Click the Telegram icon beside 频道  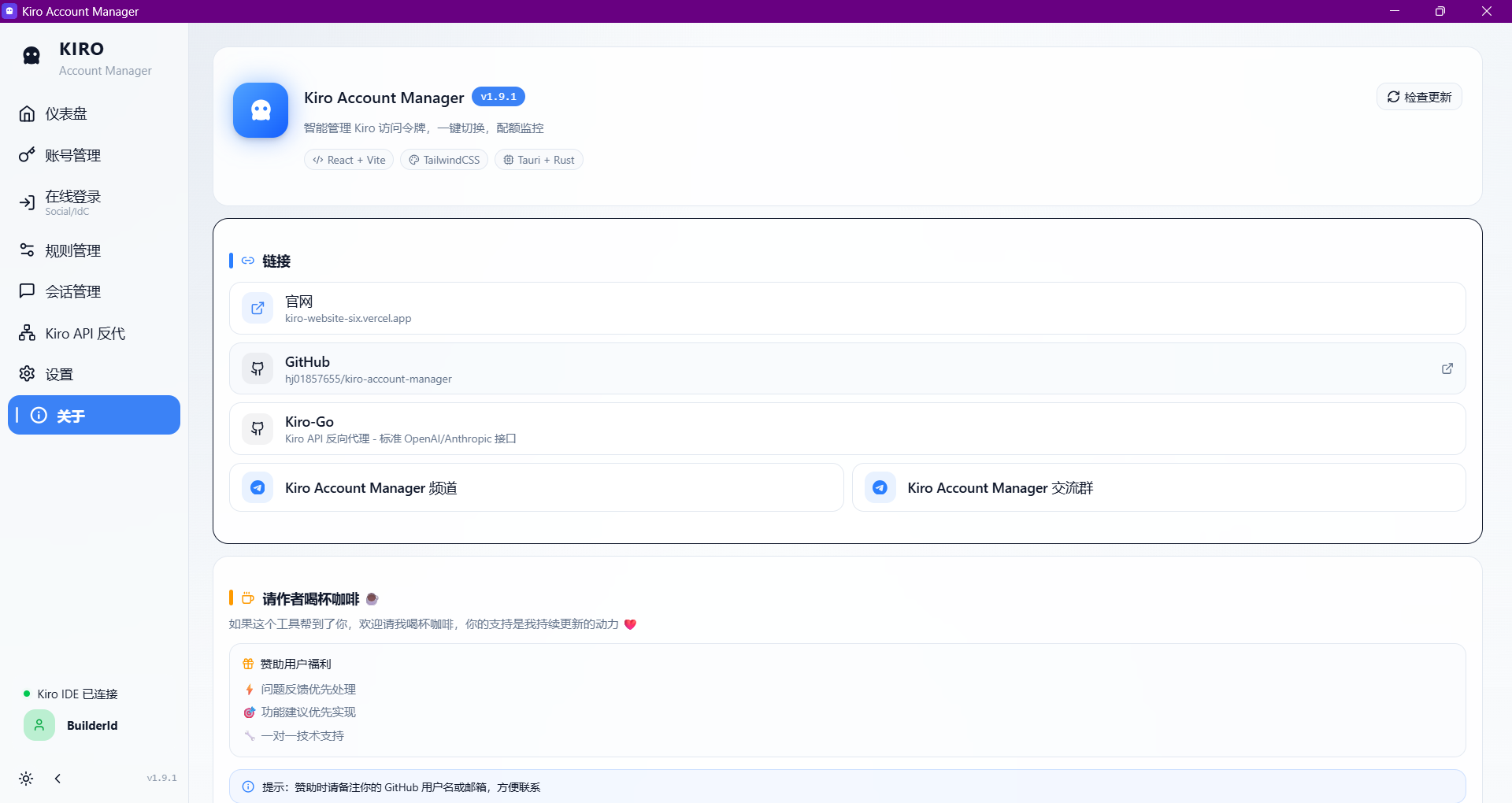258,488
